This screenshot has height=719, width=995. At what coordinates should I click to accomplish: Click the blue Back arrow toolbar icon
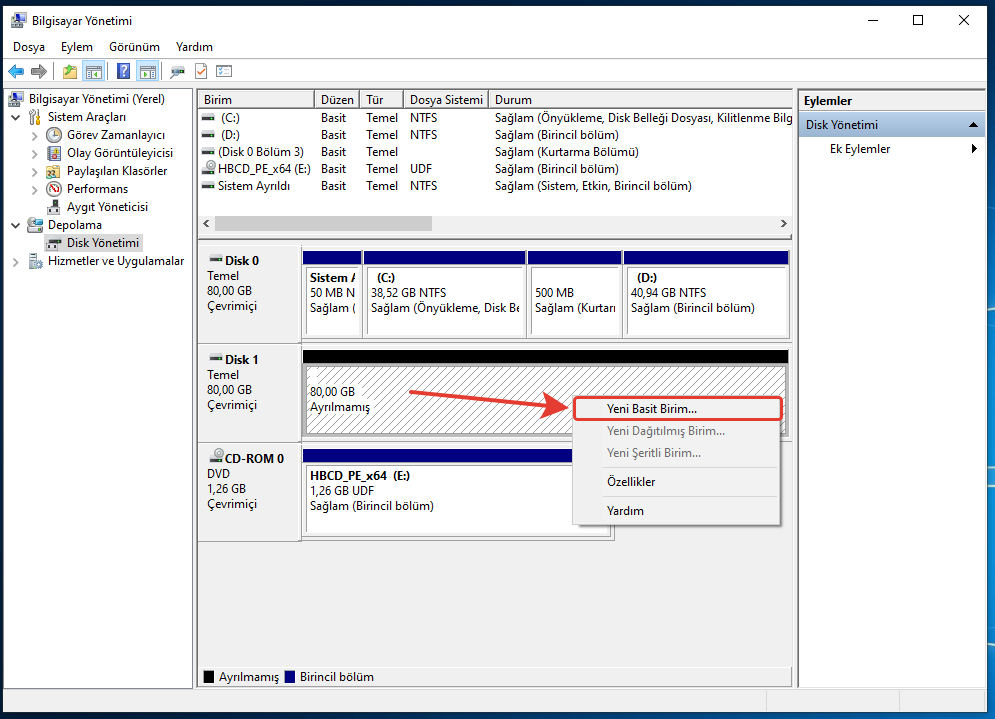tap(16, 71)
